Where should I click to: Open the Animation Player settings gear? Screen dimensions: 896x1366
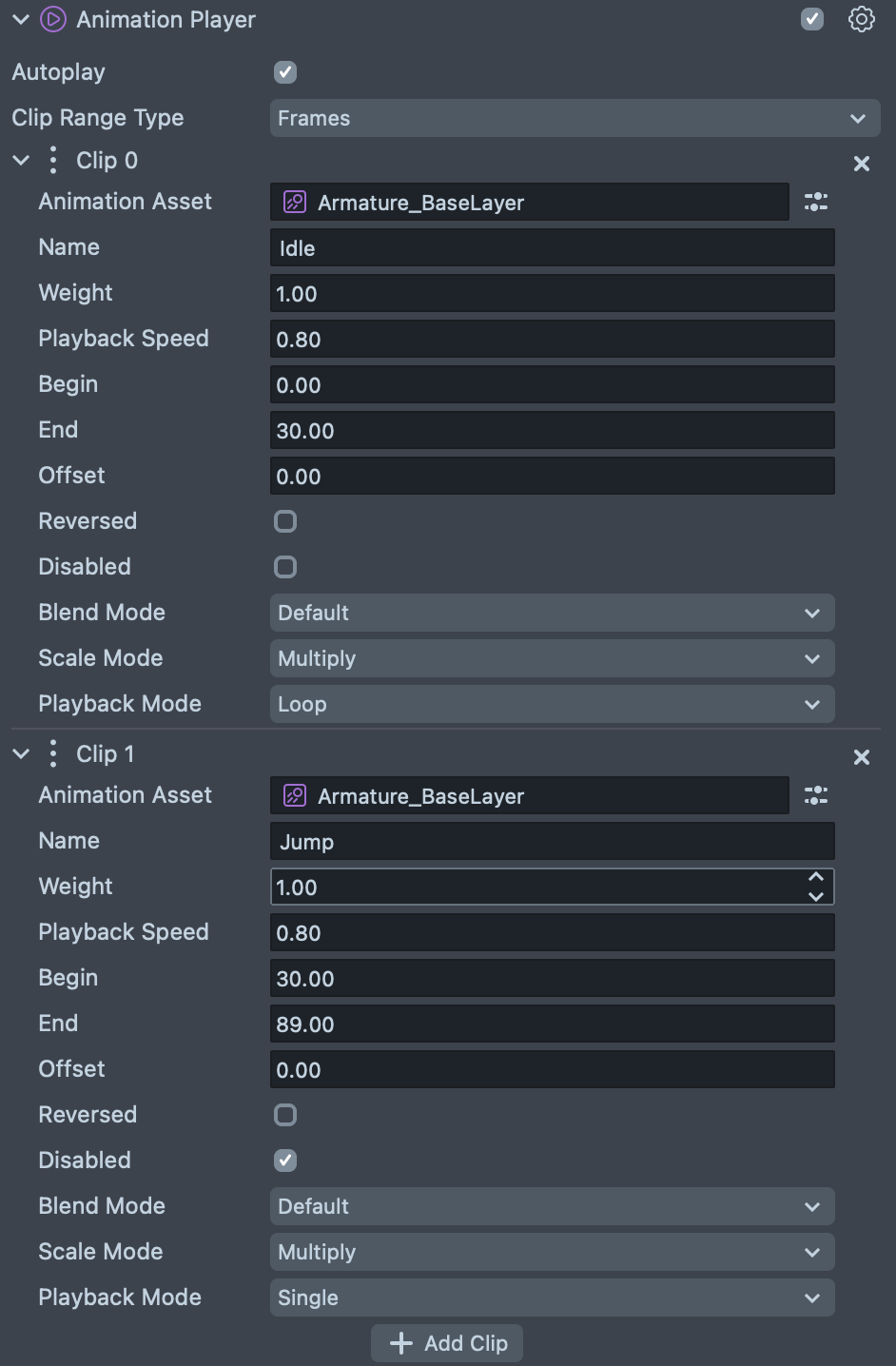pyautogui.click(x=861, y=20)
